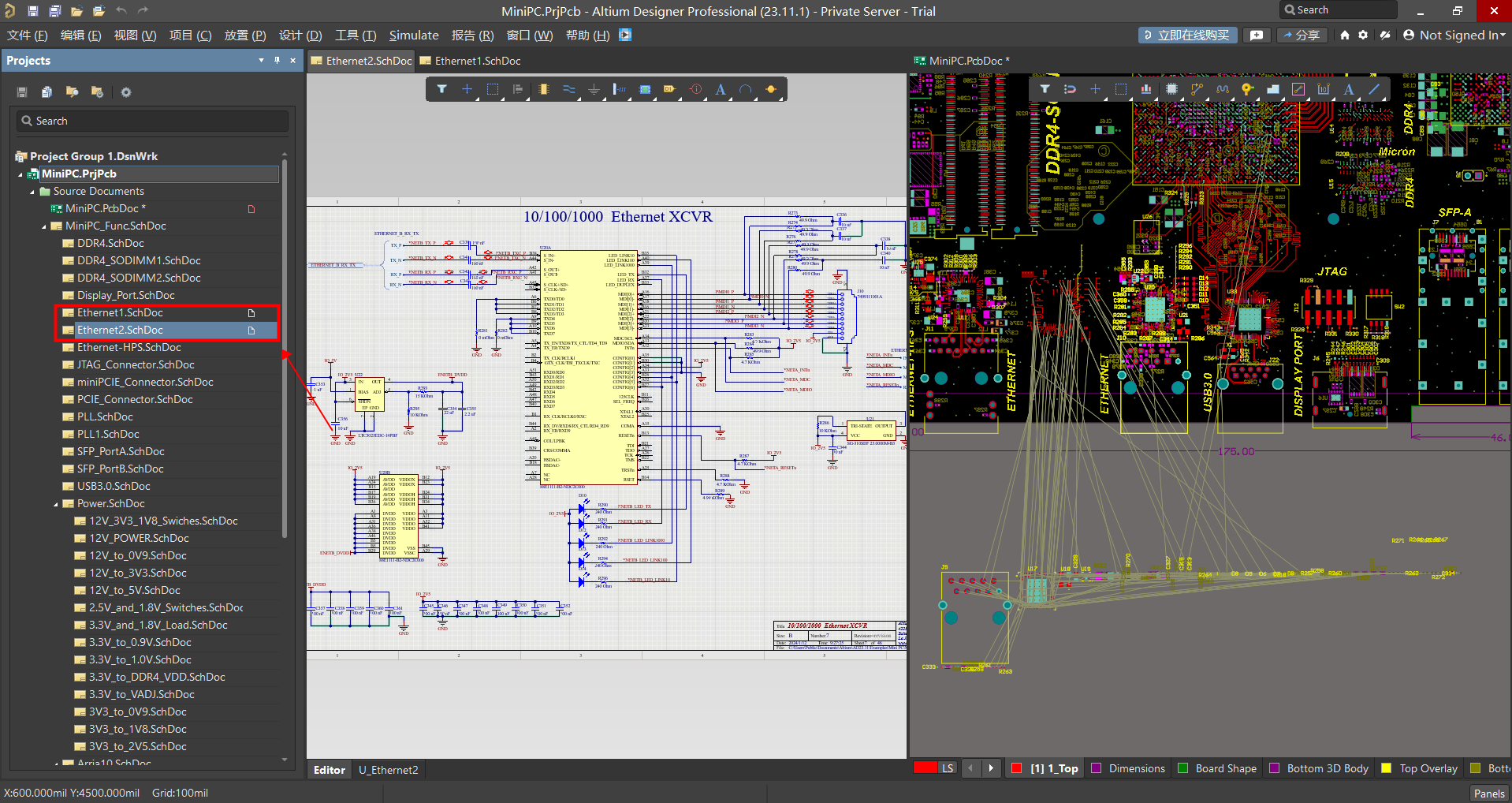Screen dimensions: 1512x803
Task: Open project settings gear in Projects panel
Action: point(125,92)
